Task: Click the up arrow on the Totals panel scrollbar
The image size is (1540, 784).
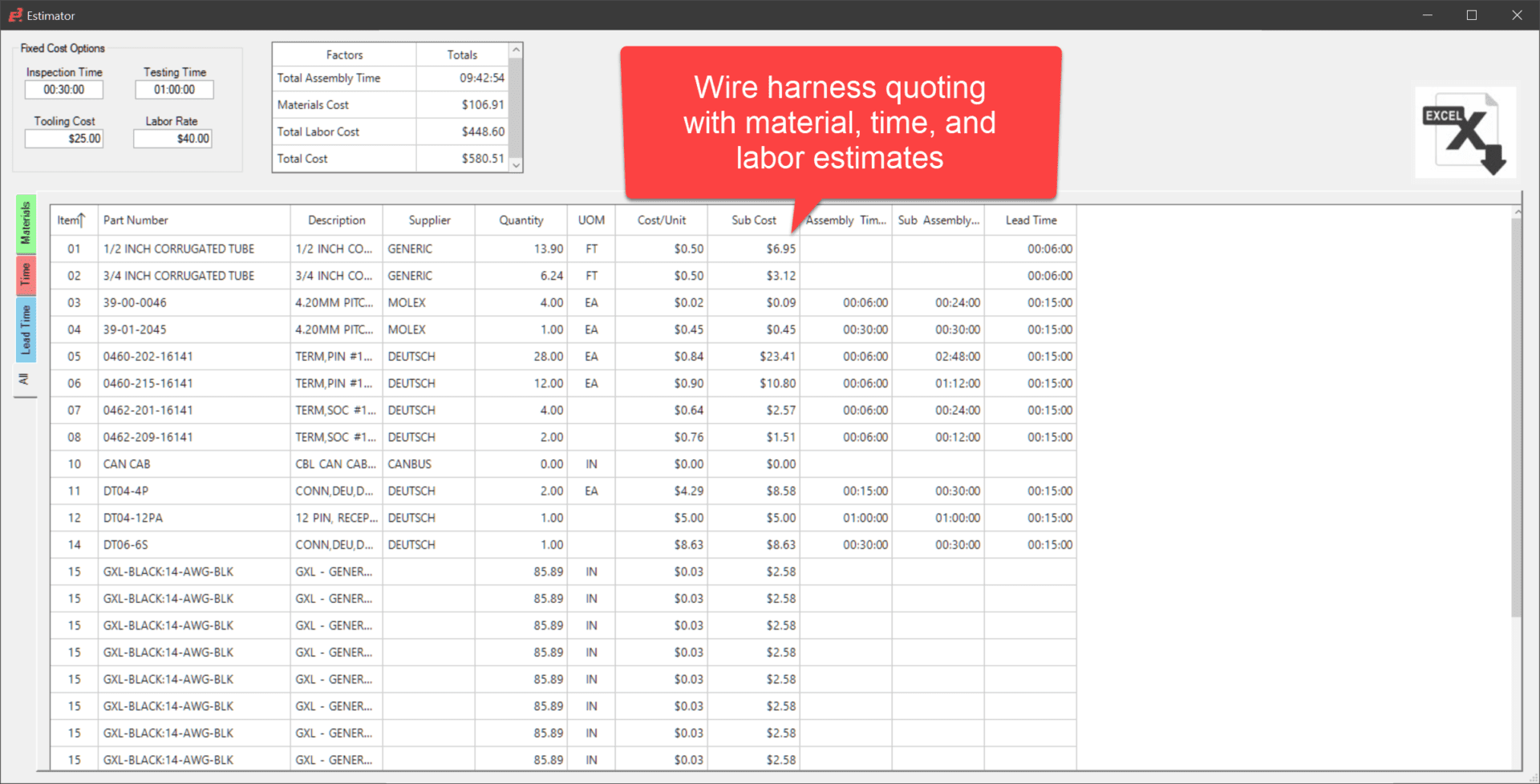Action: [516, 50]
